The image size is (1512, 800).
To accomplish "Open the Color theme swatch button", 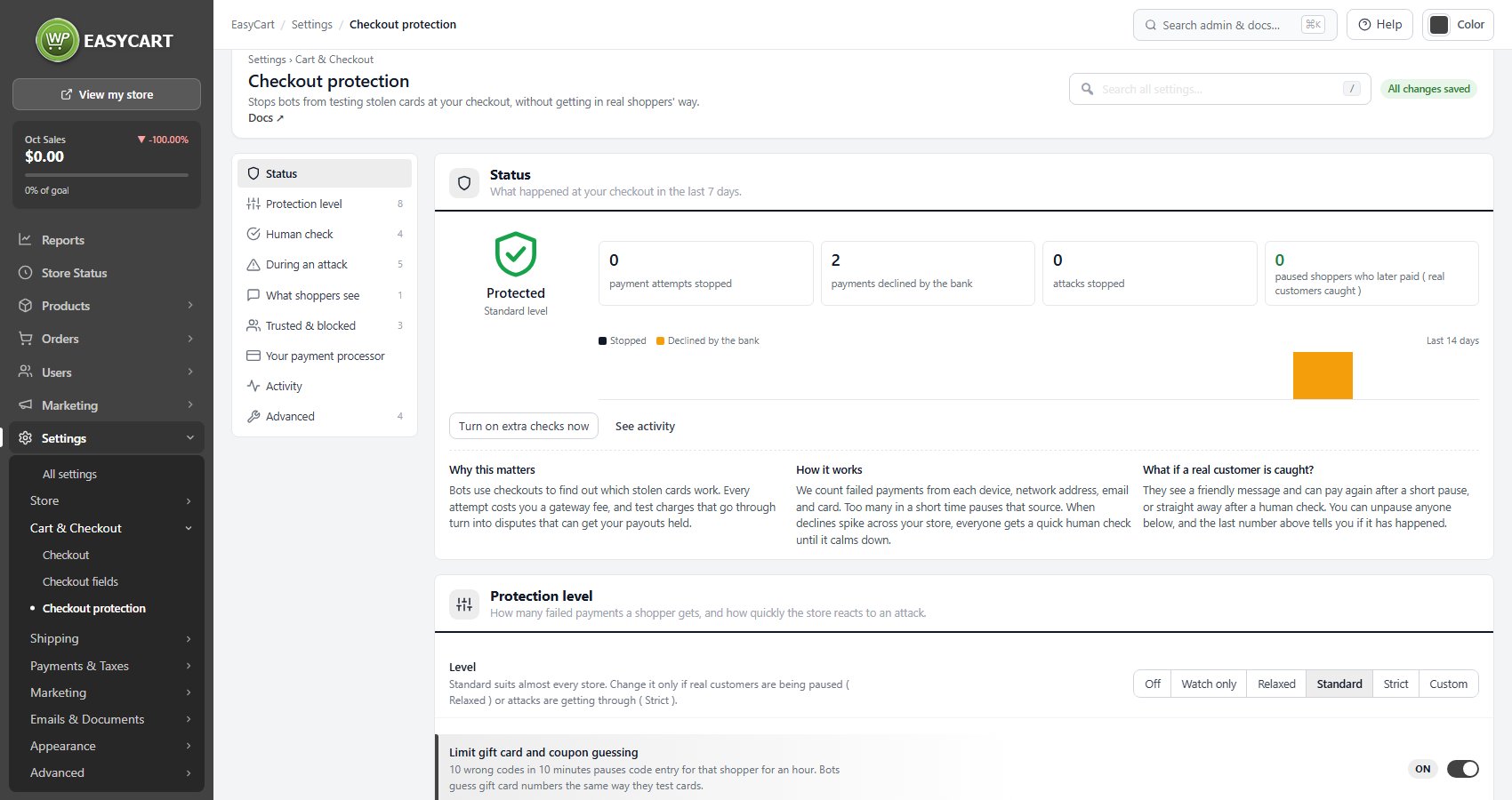I will pyautogui.click(x=1458, y=25).
